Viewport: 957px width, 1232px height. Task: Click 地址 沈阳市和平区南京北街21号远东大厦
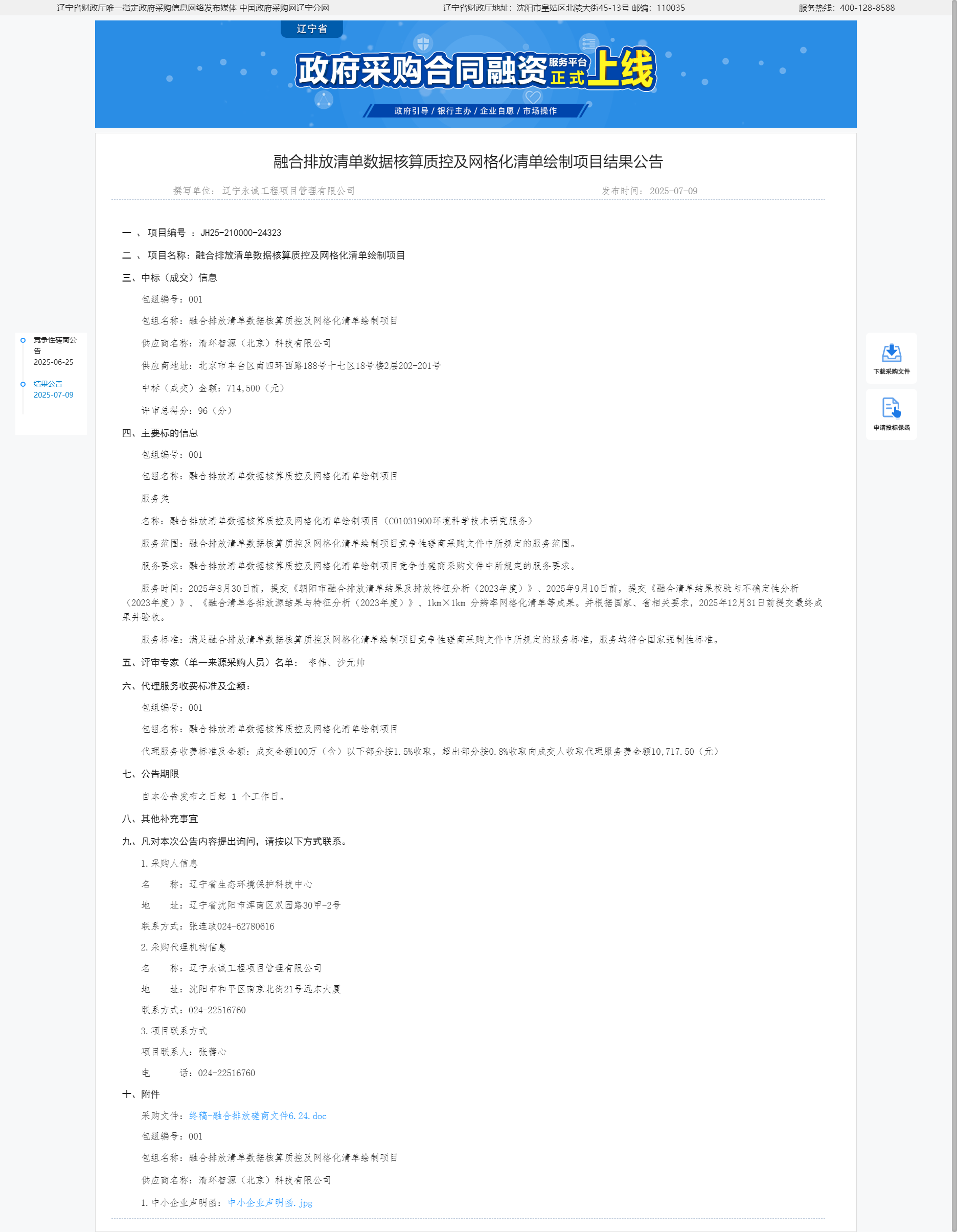(241, 989)
